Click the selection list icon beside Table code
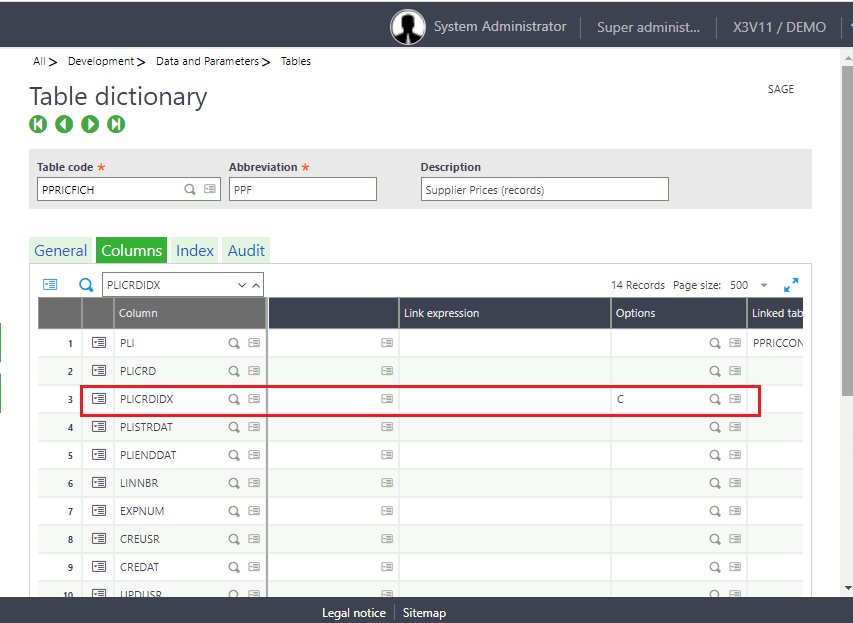 point(210,188)
